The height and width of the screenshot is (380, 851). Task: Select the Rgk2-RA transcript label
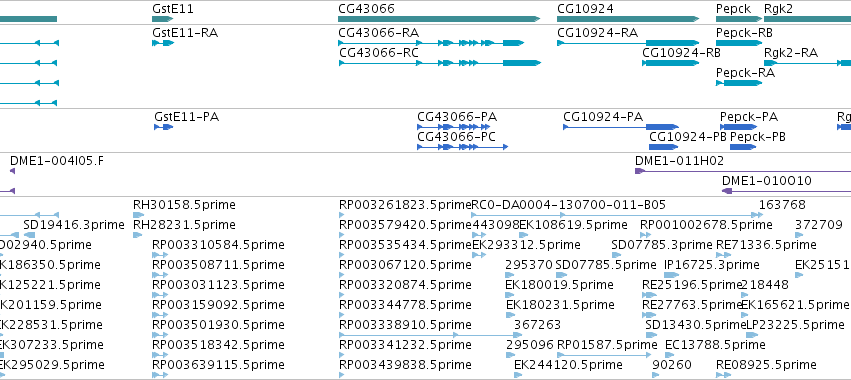click(x=791, y=53)
